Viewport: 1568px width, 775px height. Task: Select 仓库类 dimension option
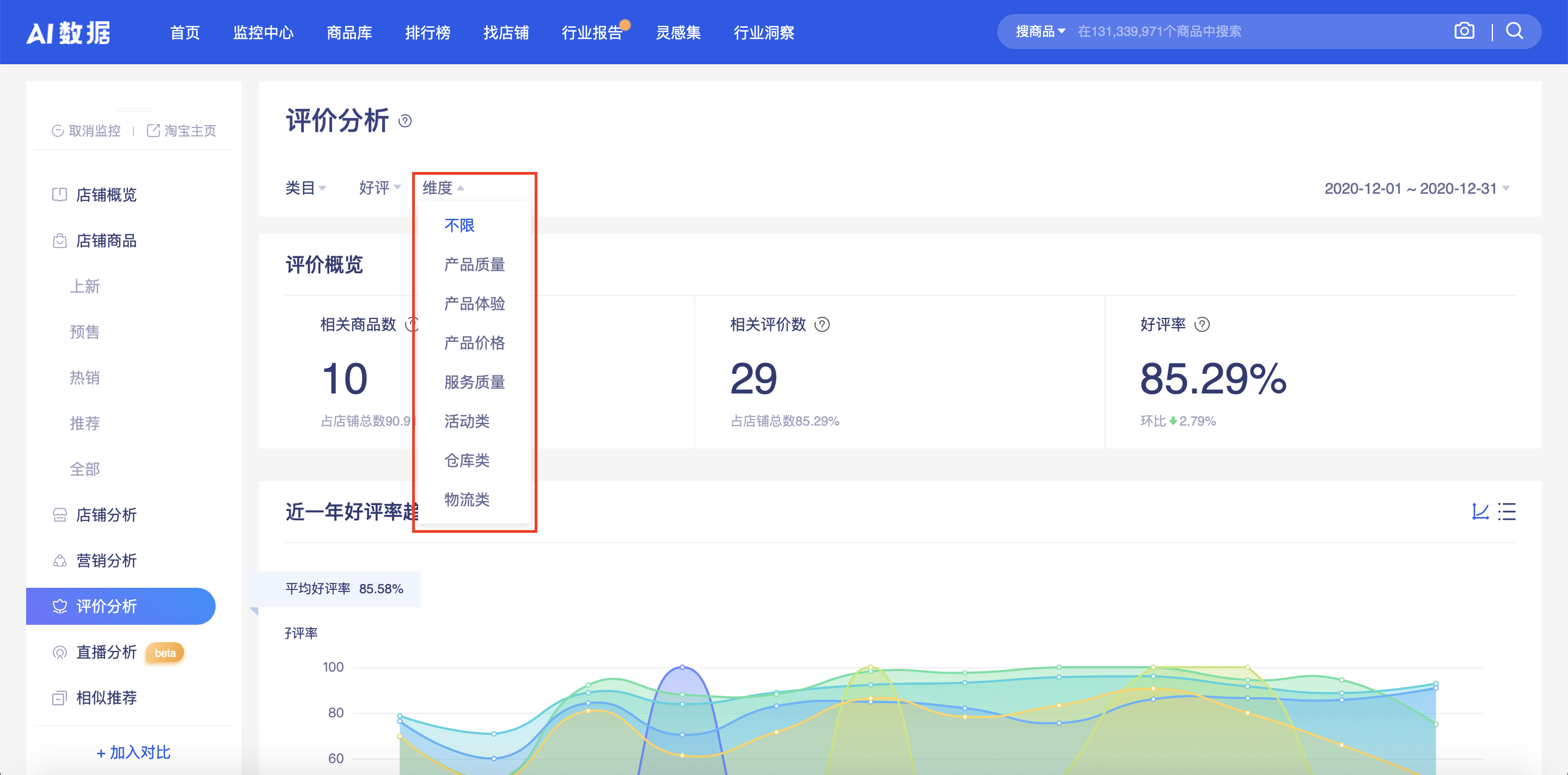click(x=467, y=460)
